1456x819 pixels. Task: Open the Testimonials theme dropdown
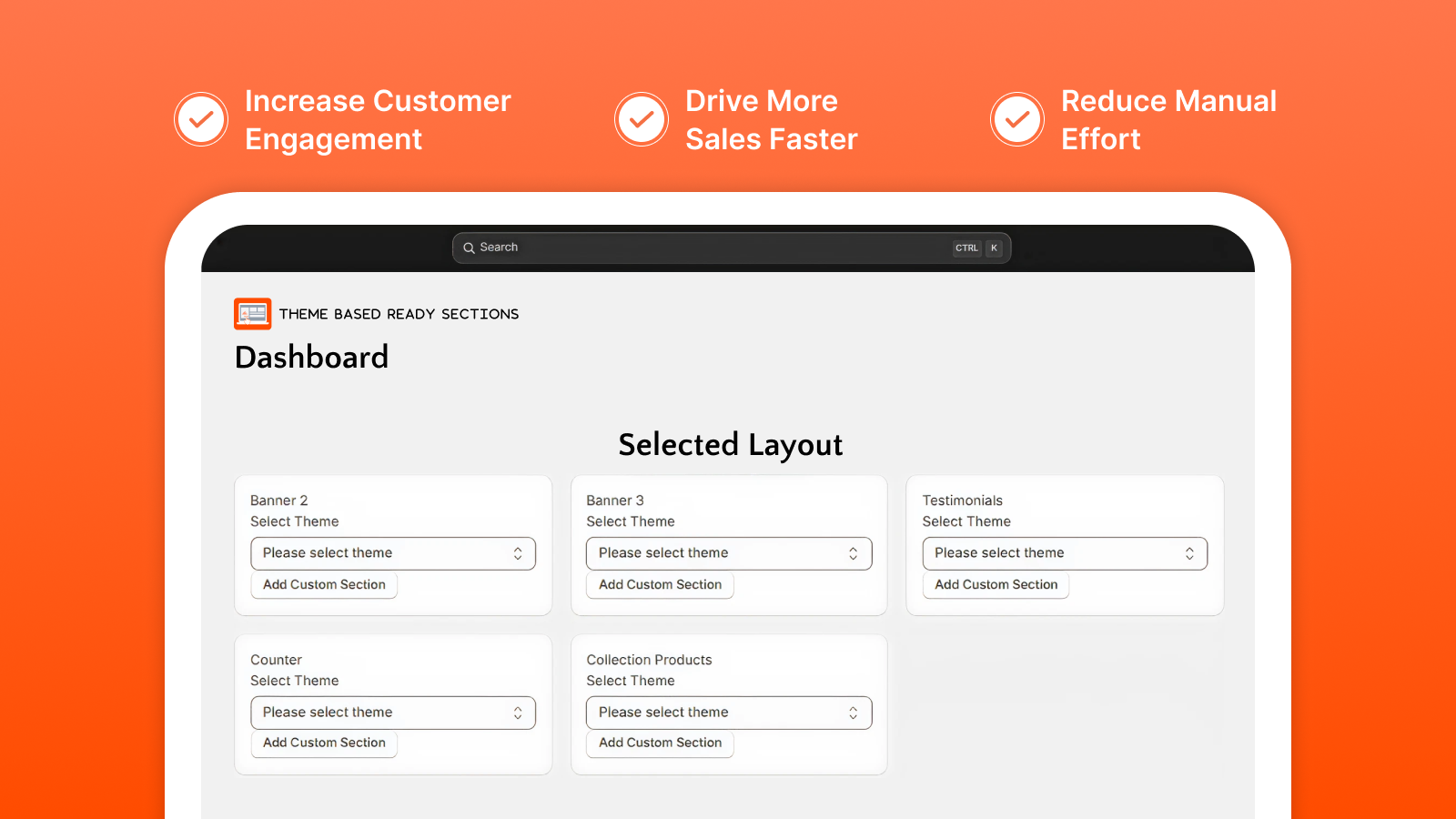1065,553
